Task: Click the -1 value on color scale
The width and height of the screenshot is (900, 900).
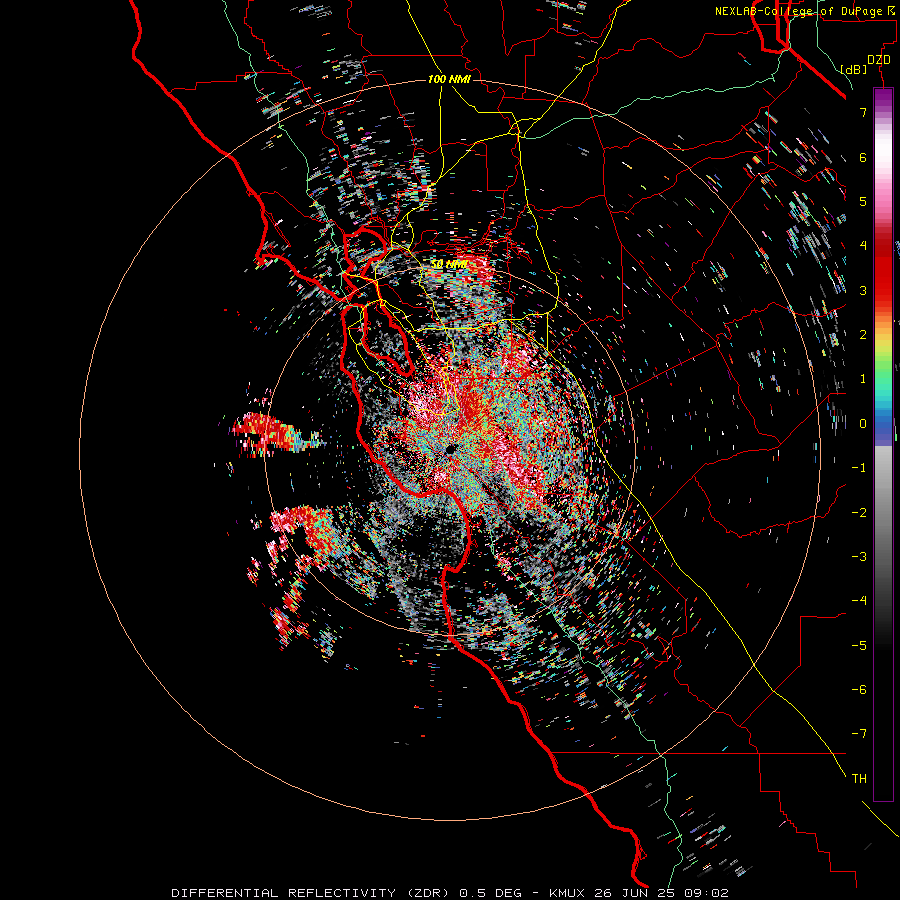Action: [x=859, y=468]
